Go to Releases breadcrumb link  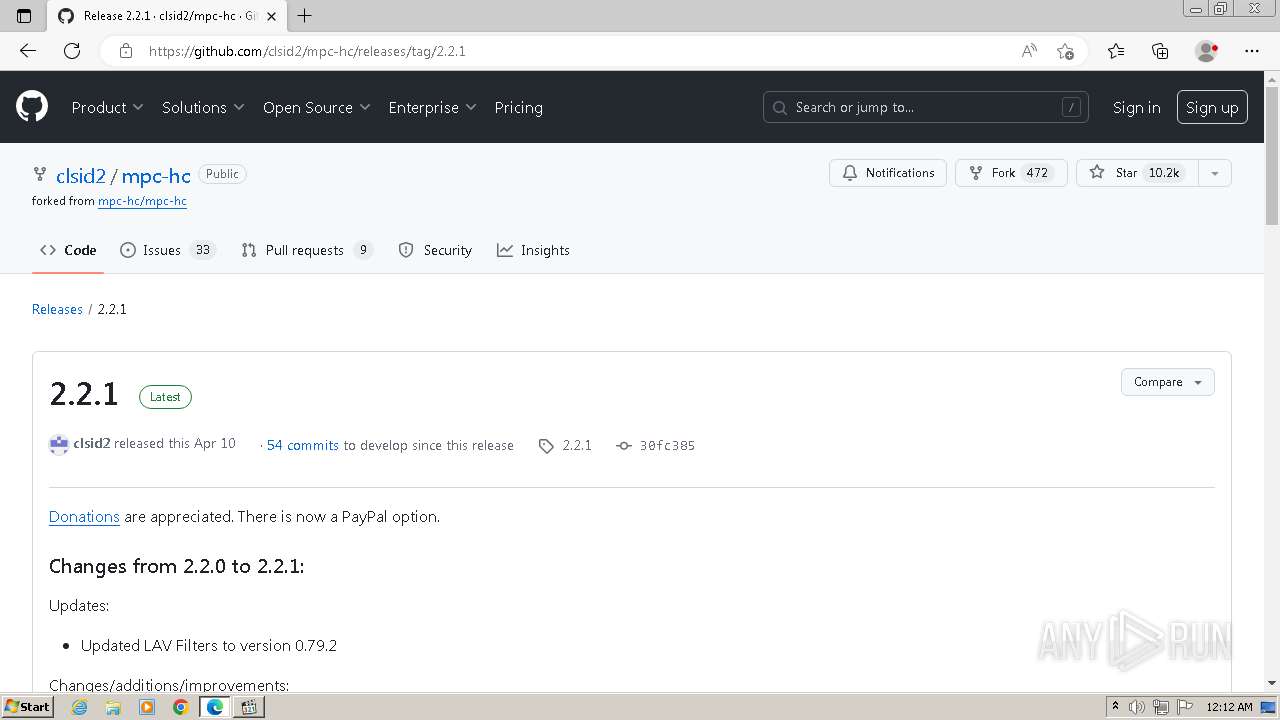pyautogui.click(x=57, y=309)
